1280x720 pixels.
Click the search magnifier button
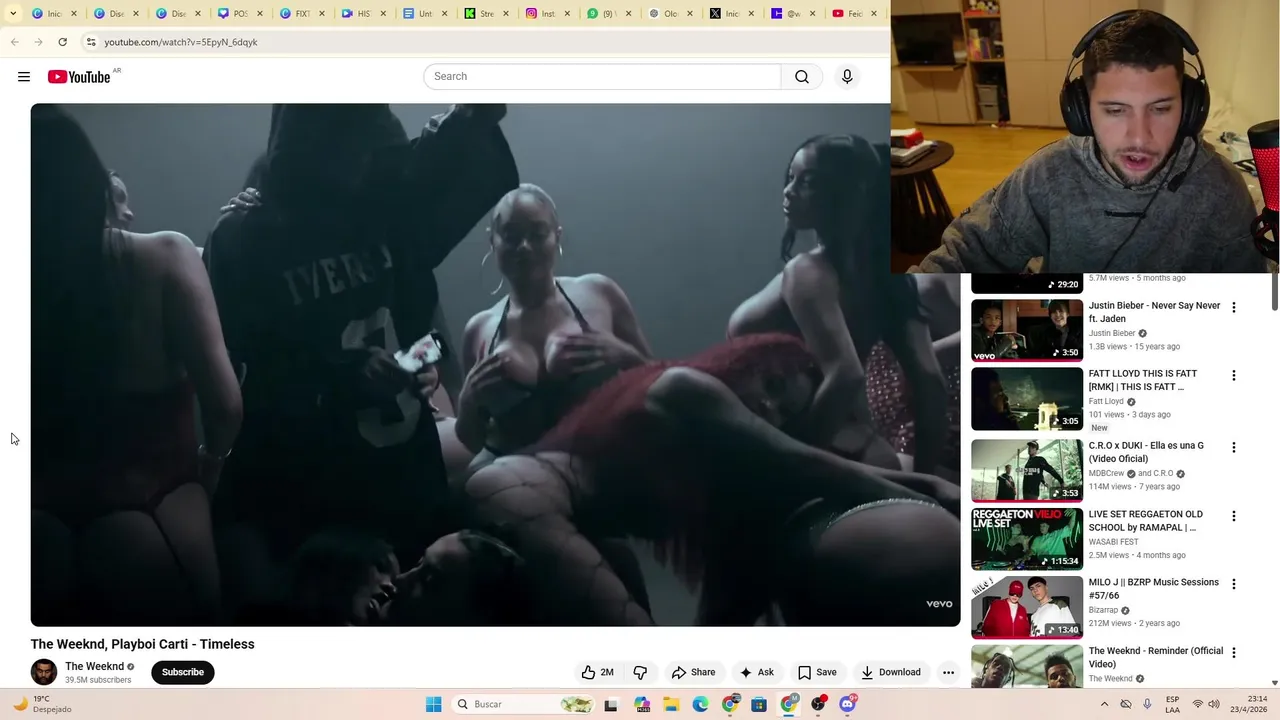[802, 76]
